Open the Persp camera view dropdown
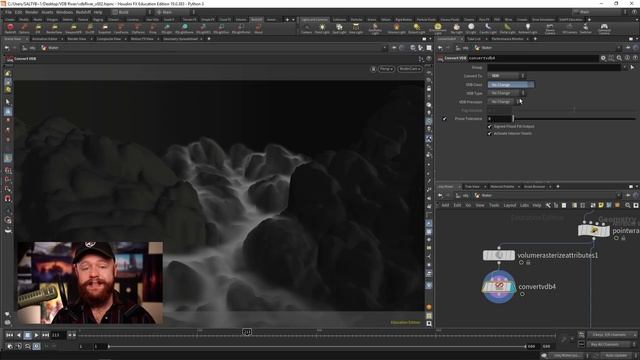This screenshot has width=640, height=360. 386,69
